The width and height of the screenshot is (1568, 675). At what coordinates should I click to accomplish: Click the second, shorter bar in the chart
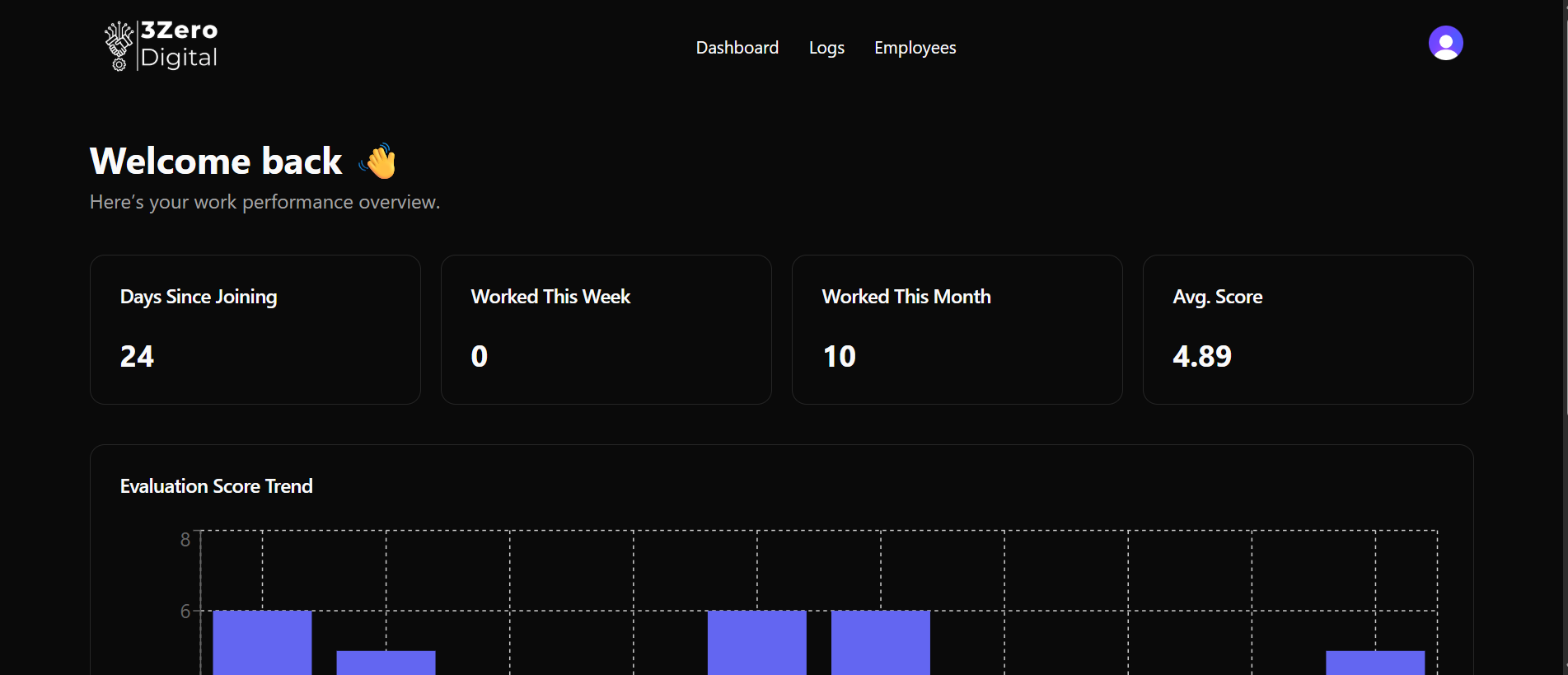pyautogui.click(x=386, y=663)
